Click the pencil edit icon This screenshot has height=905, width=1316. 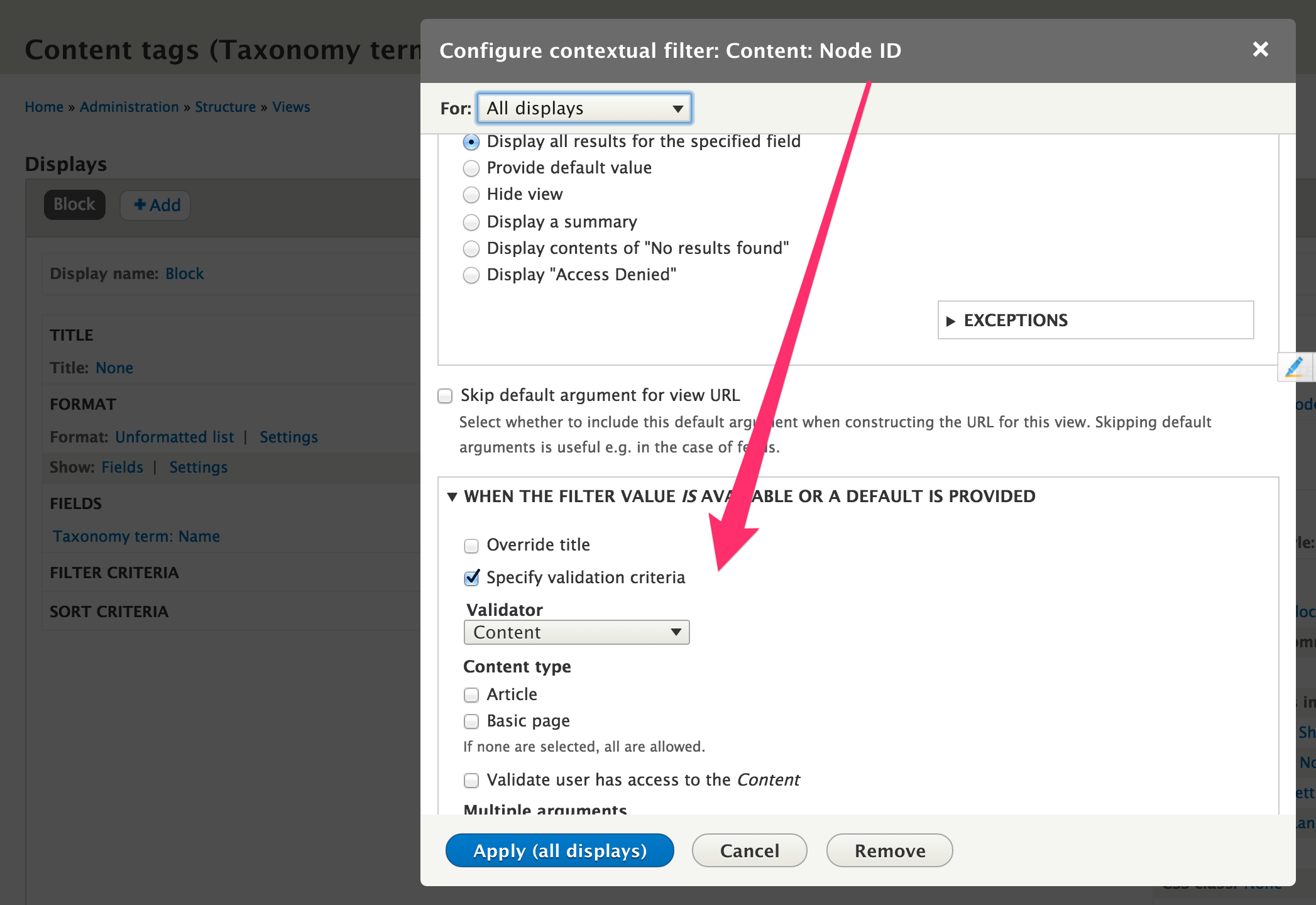click(1294, 367)
